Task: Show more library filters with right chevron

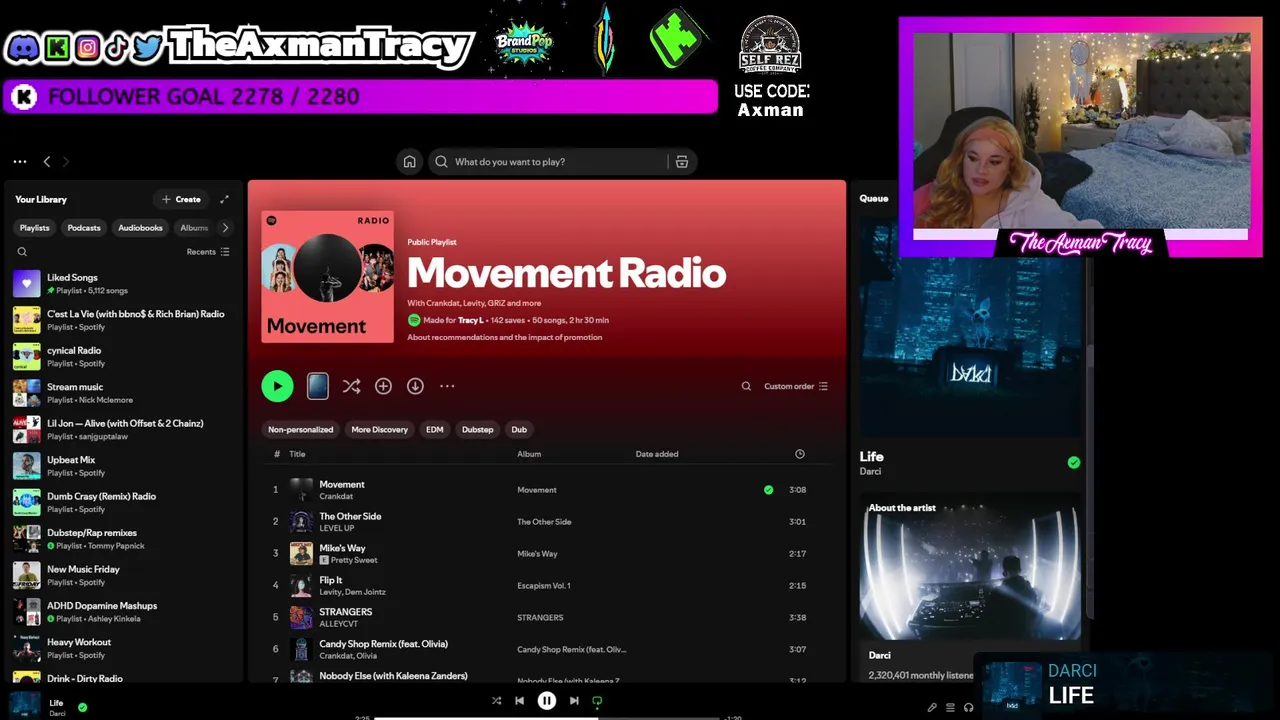Action: pyautogui.click(x=224, y=228)
